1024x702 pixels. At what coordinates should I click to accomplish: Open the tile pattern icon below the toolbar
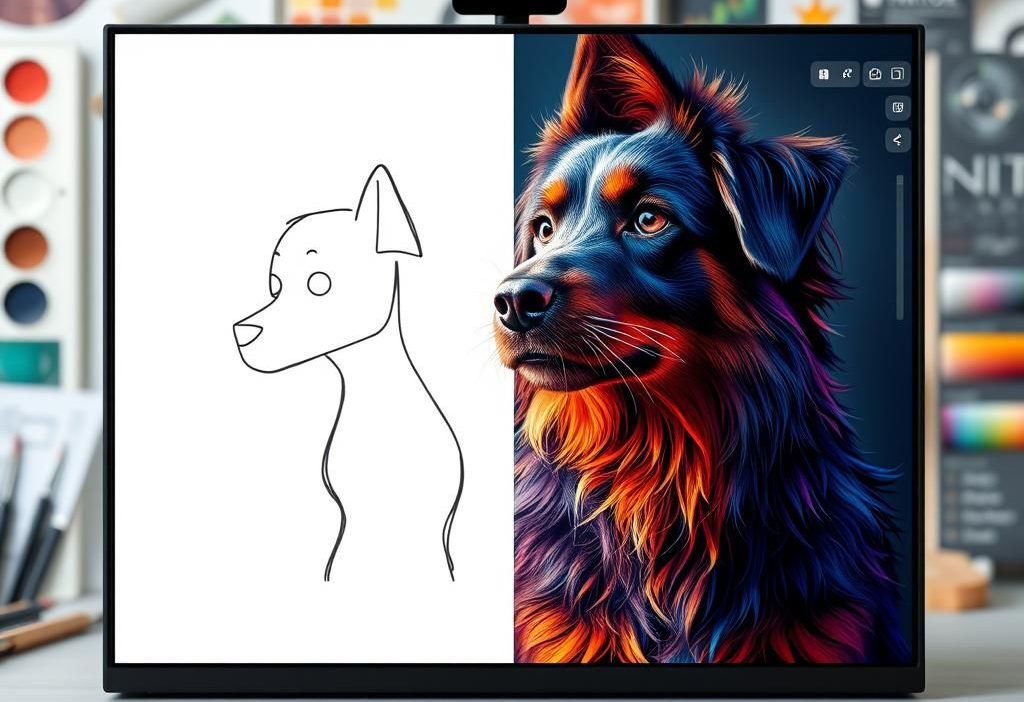[x=898, y=107]
